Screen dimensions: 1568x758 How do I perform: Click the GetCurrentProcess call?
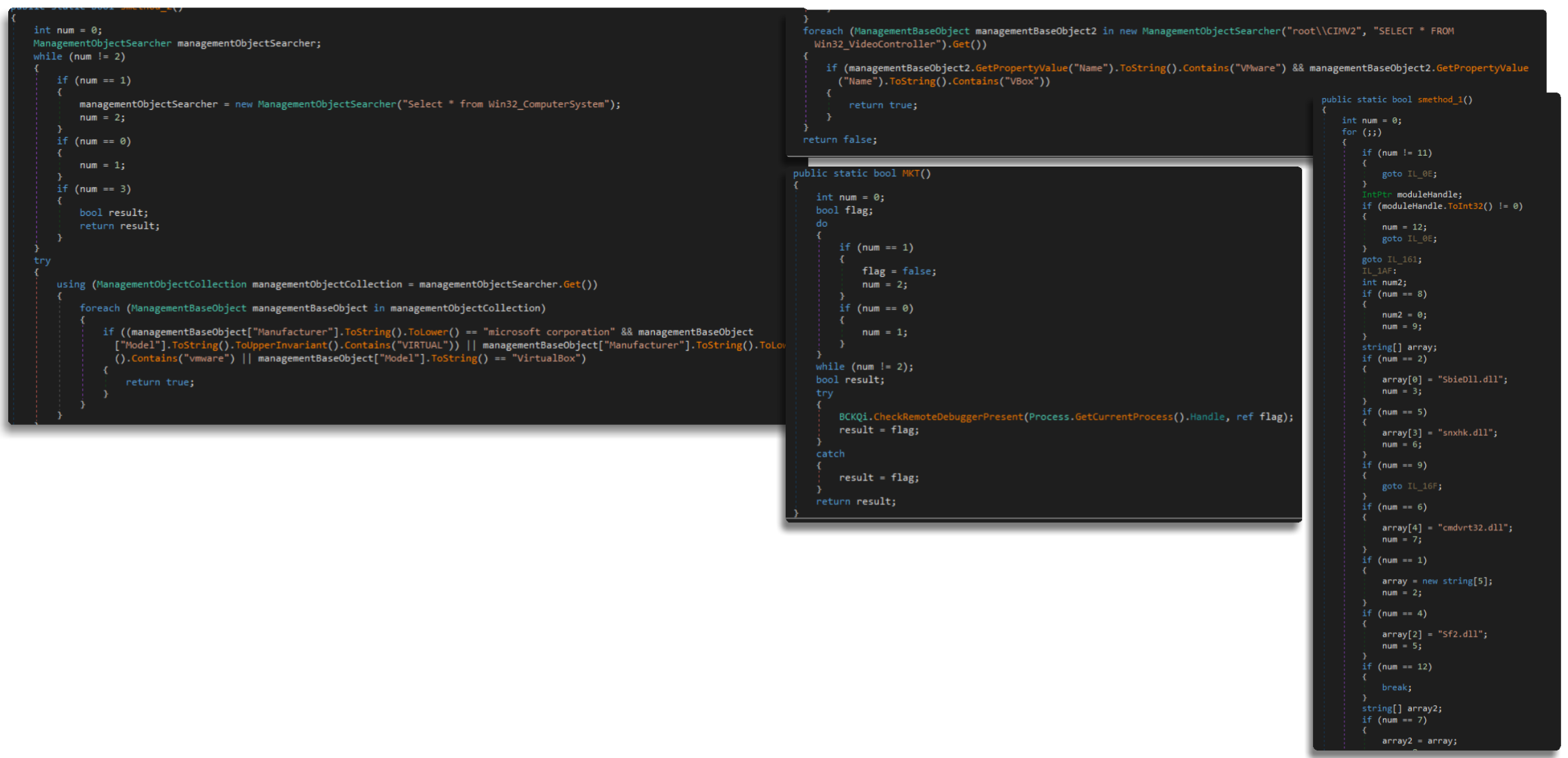point(1124,417)
